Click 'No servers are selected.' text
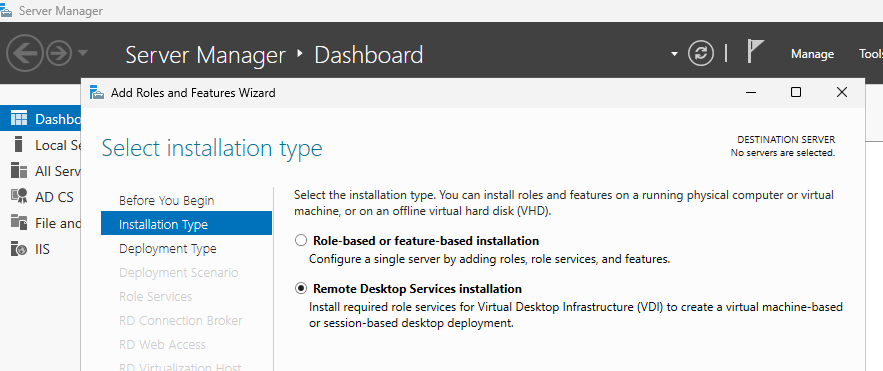Viewport: 883px width, 371px height. (783, 153)
